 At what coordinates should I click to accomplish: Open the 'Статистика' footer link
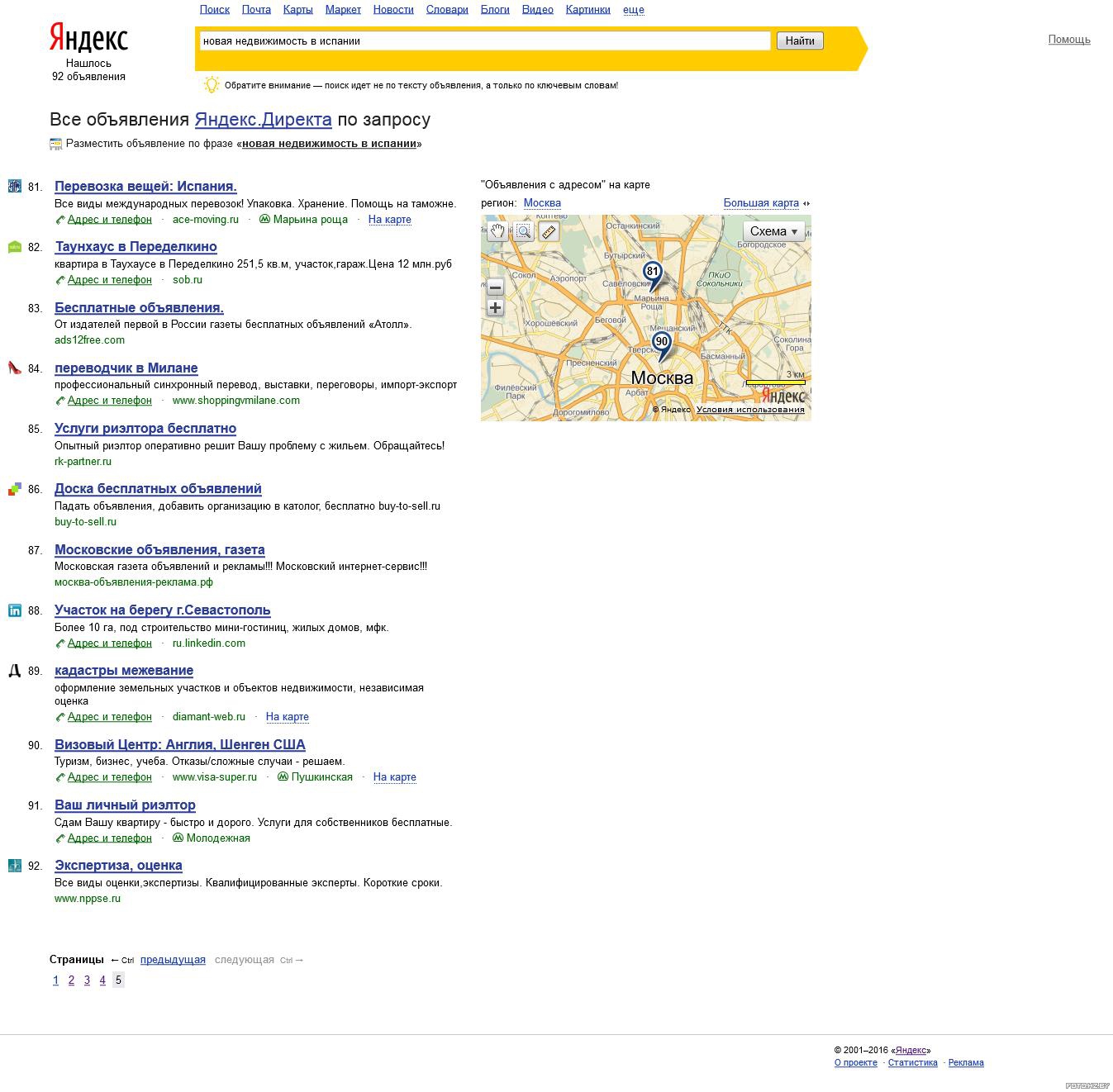912,1063
